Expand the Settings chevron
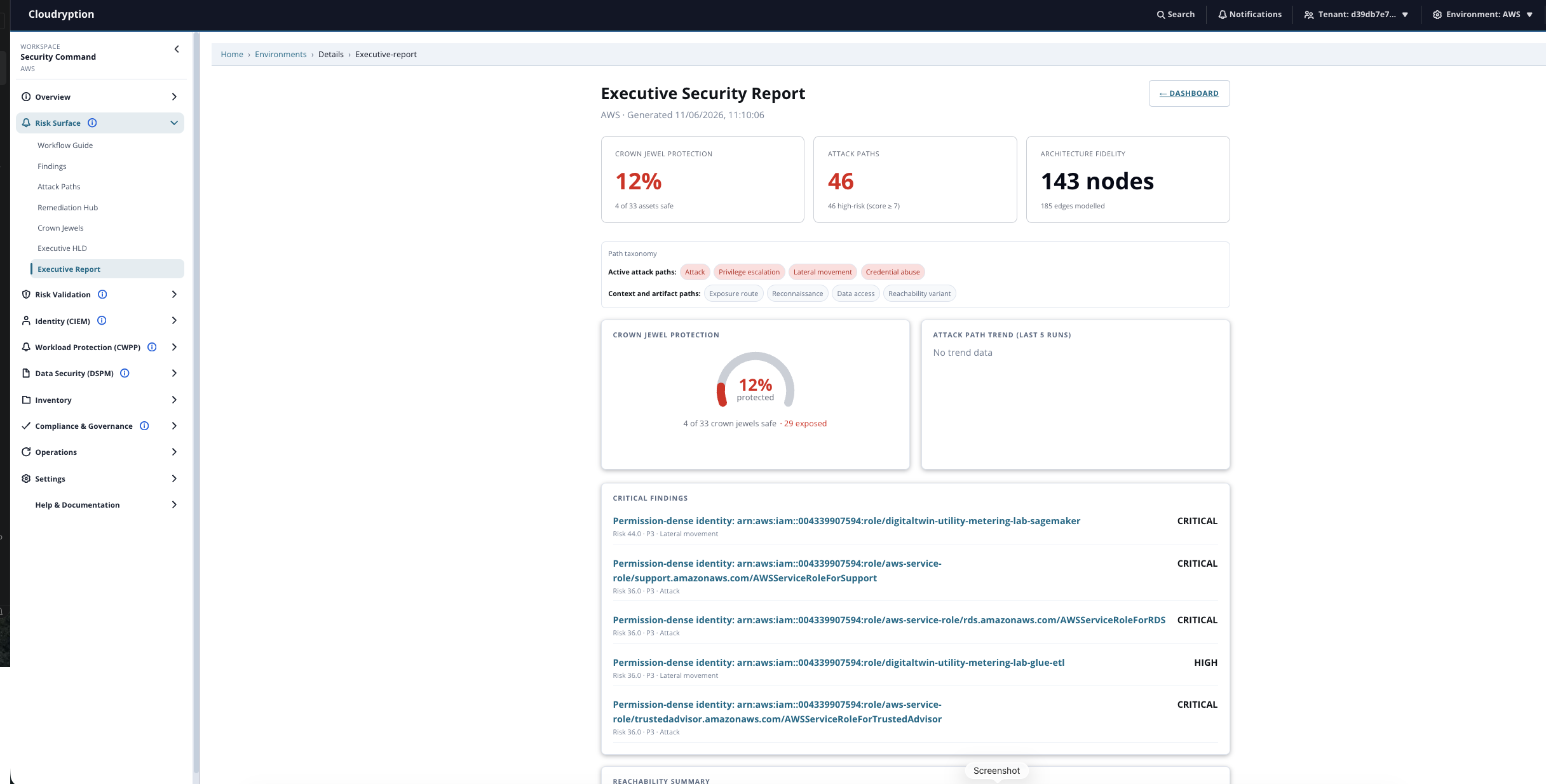 click(174, 478)
